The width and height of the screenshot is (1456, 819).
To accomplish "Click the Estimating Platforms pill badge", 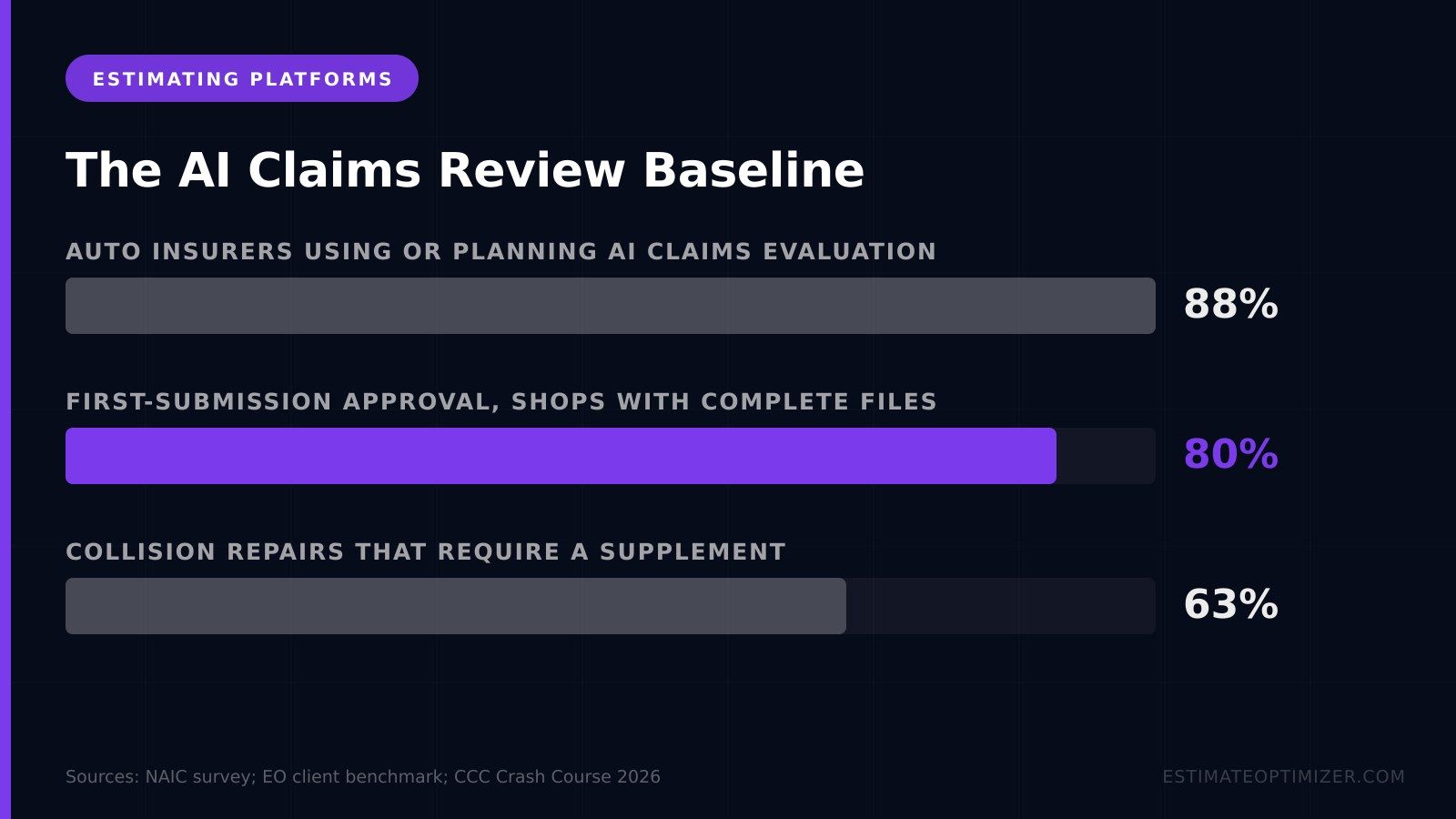I will pos(242,78).
